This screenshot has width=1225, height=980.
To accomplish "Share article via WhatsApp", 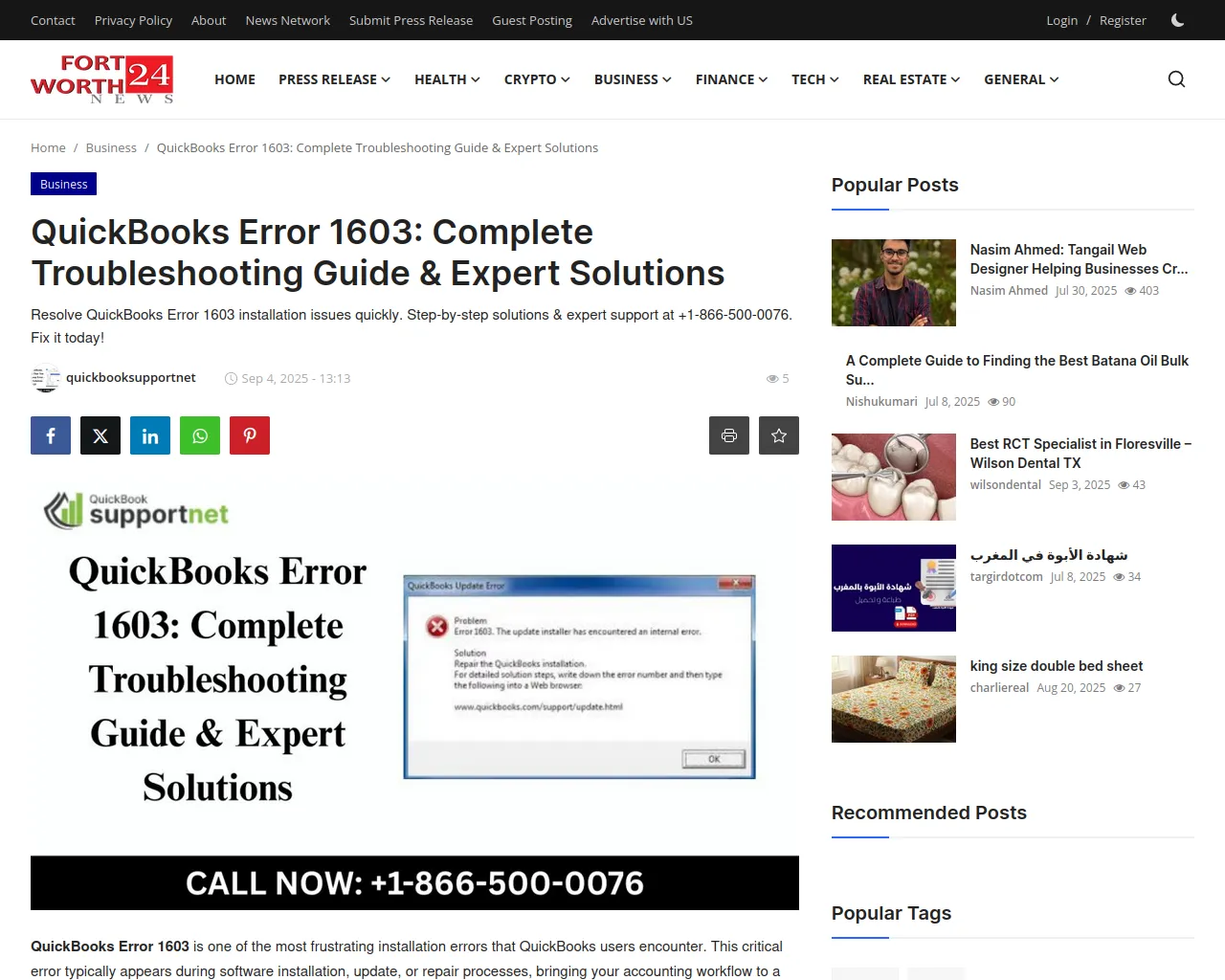I will pos(200,435).
